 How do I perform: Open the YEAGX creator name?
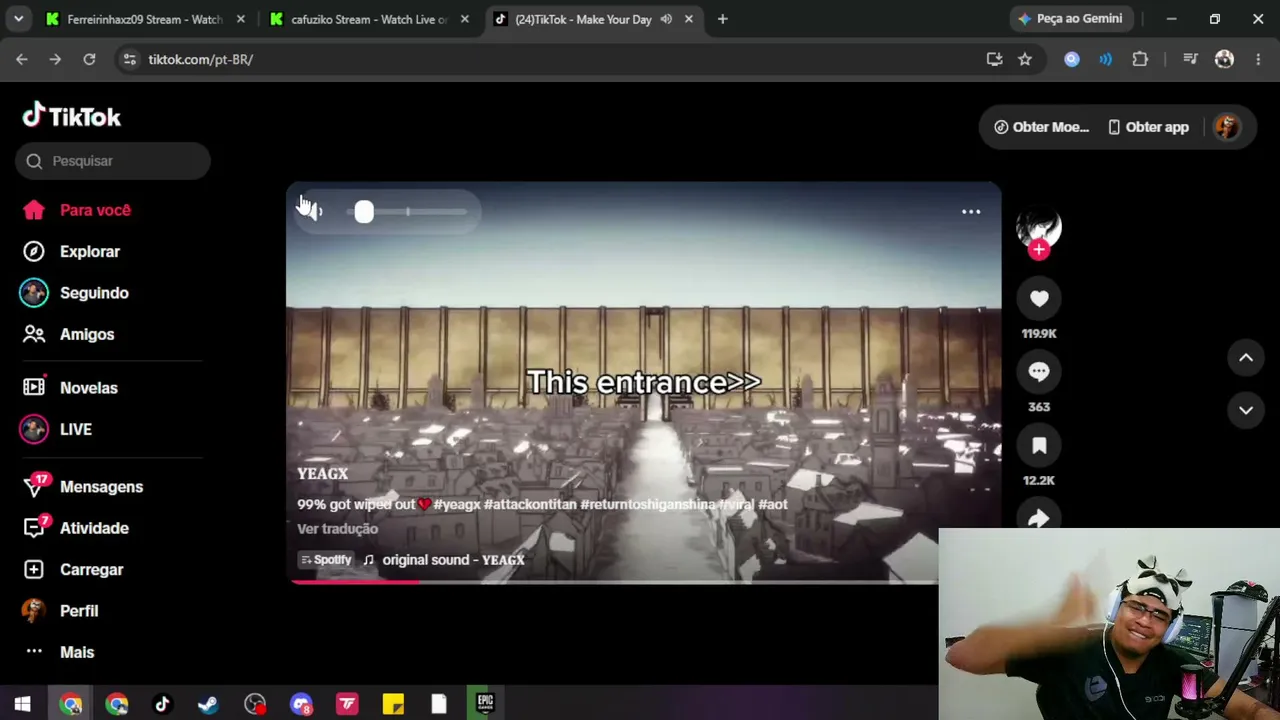click(x=323, y=474)
